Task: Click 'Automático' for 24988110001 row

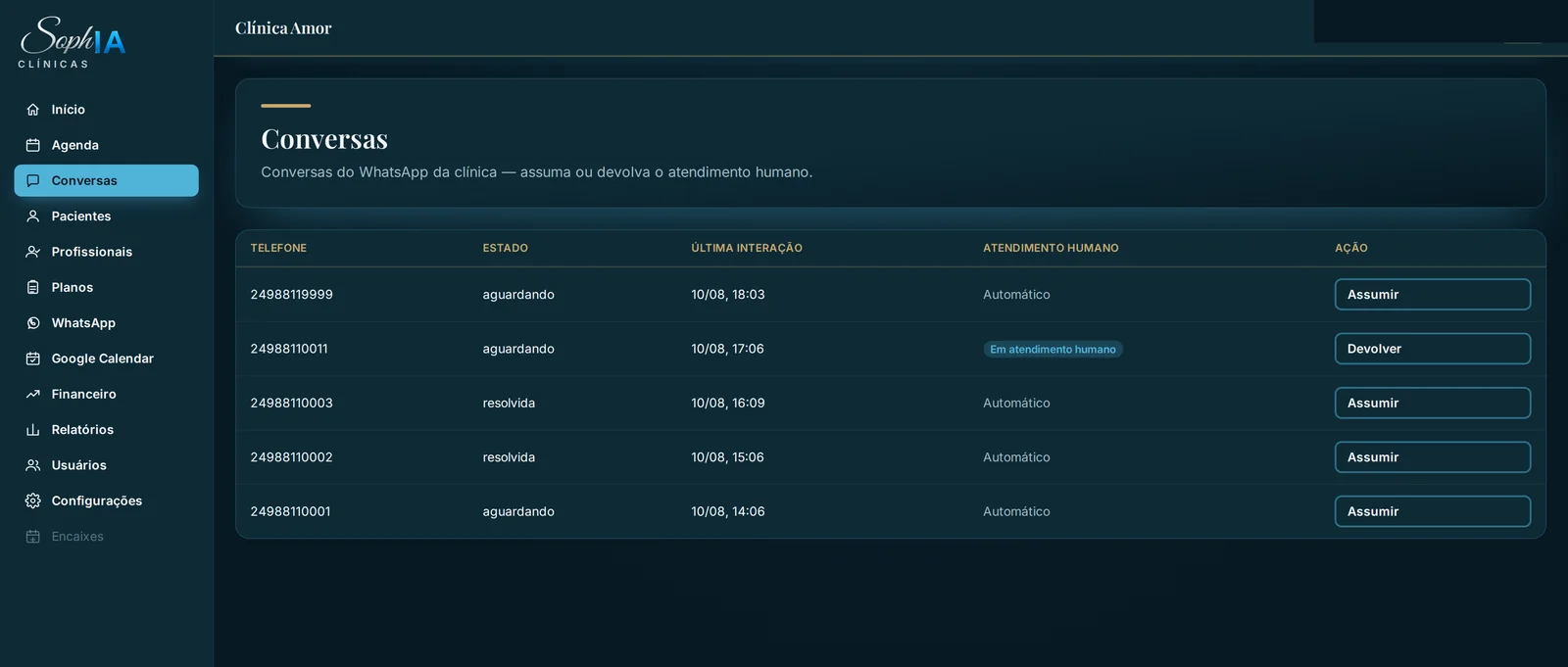Action: coord(1016,511)
